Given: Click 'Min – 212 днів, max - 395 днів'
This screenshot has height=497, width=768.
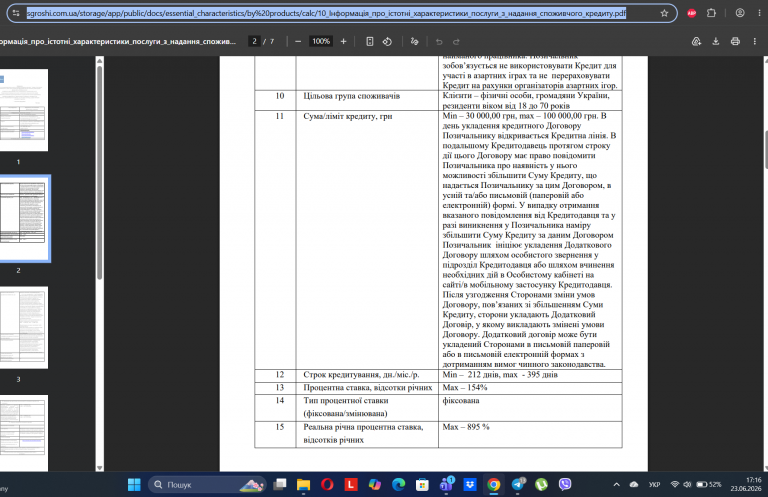Looking at the screenshot, I should point(500,375).
